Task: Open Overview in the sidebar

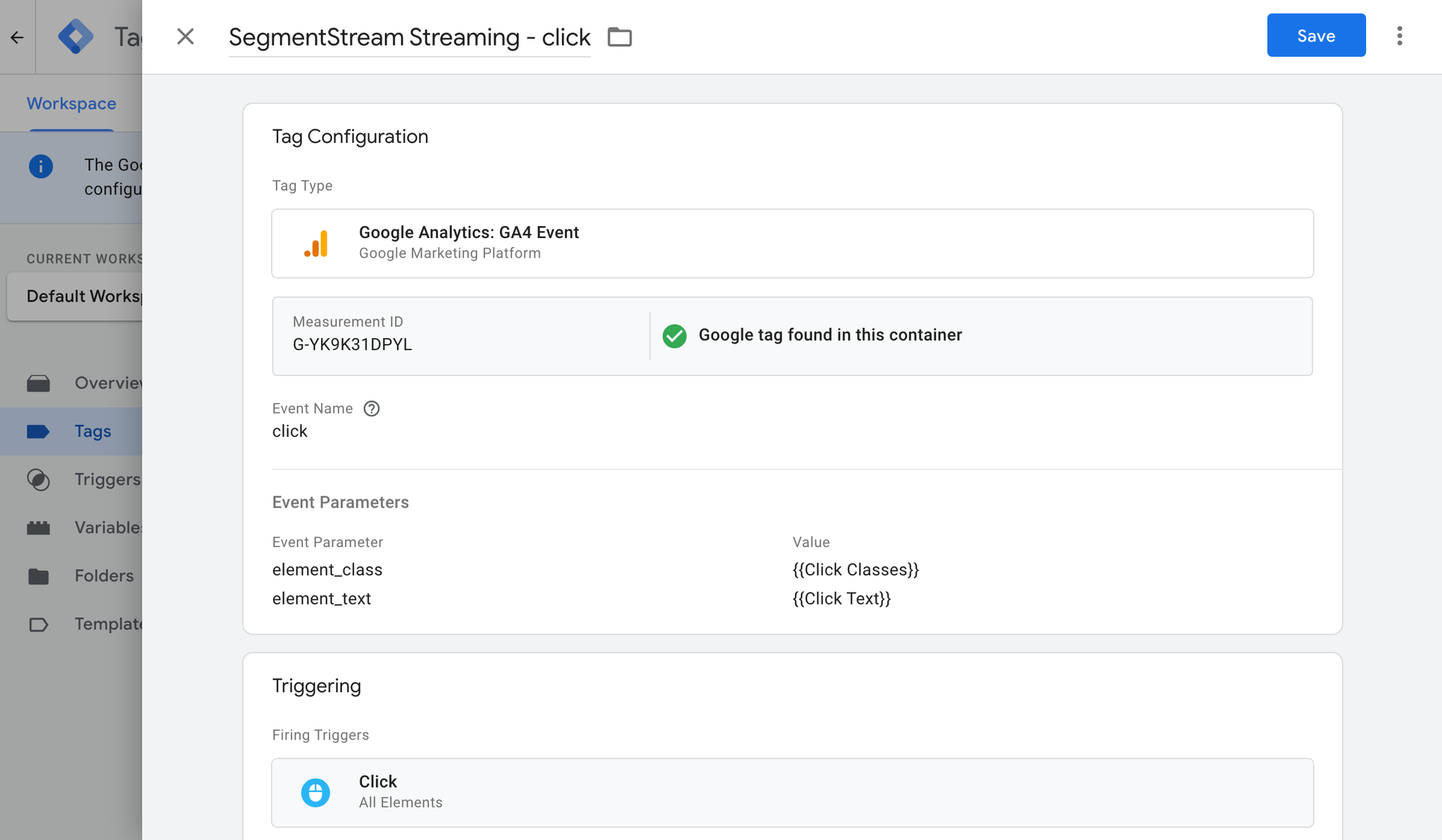Action: 71,383
